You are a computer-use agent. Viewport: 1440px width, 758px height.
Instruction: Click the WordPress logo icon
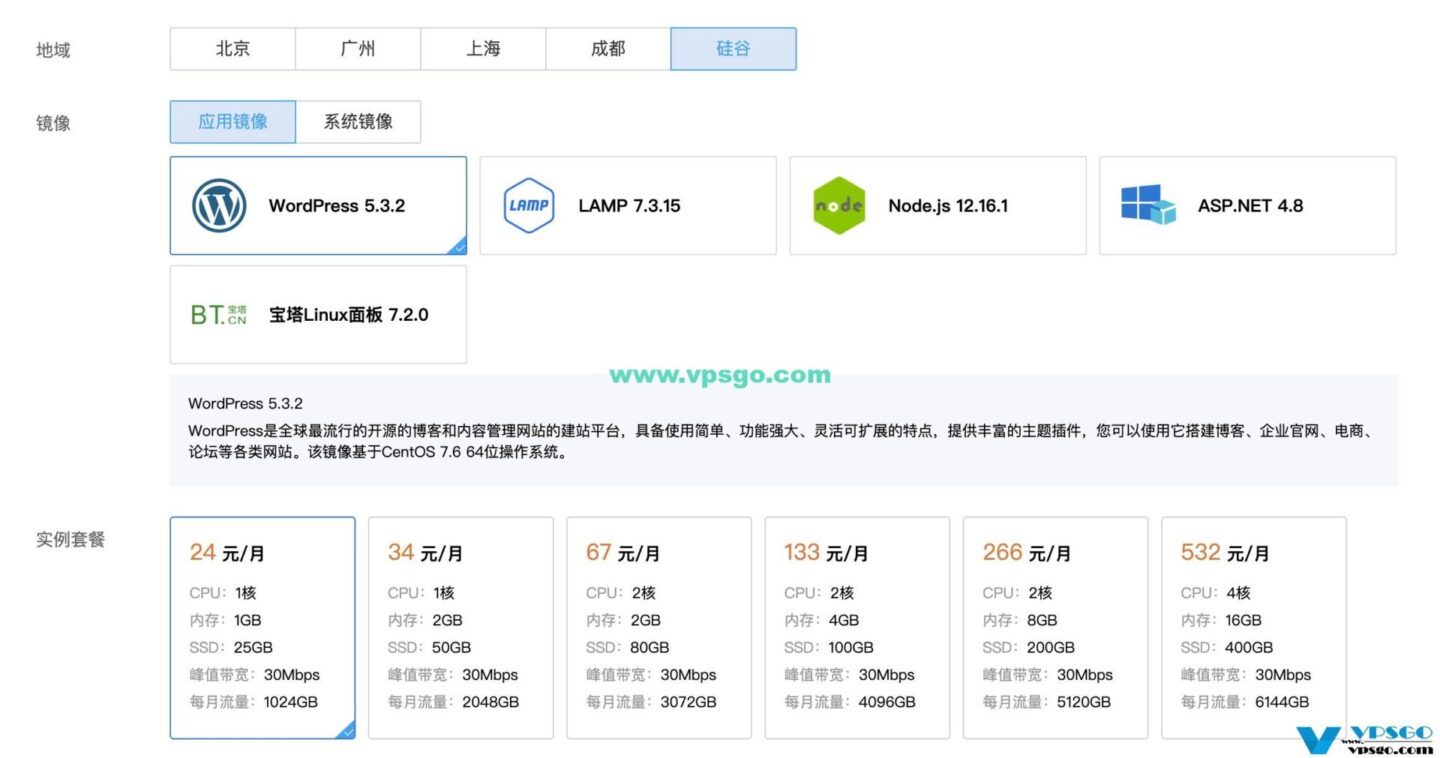(x=219, y=206)
